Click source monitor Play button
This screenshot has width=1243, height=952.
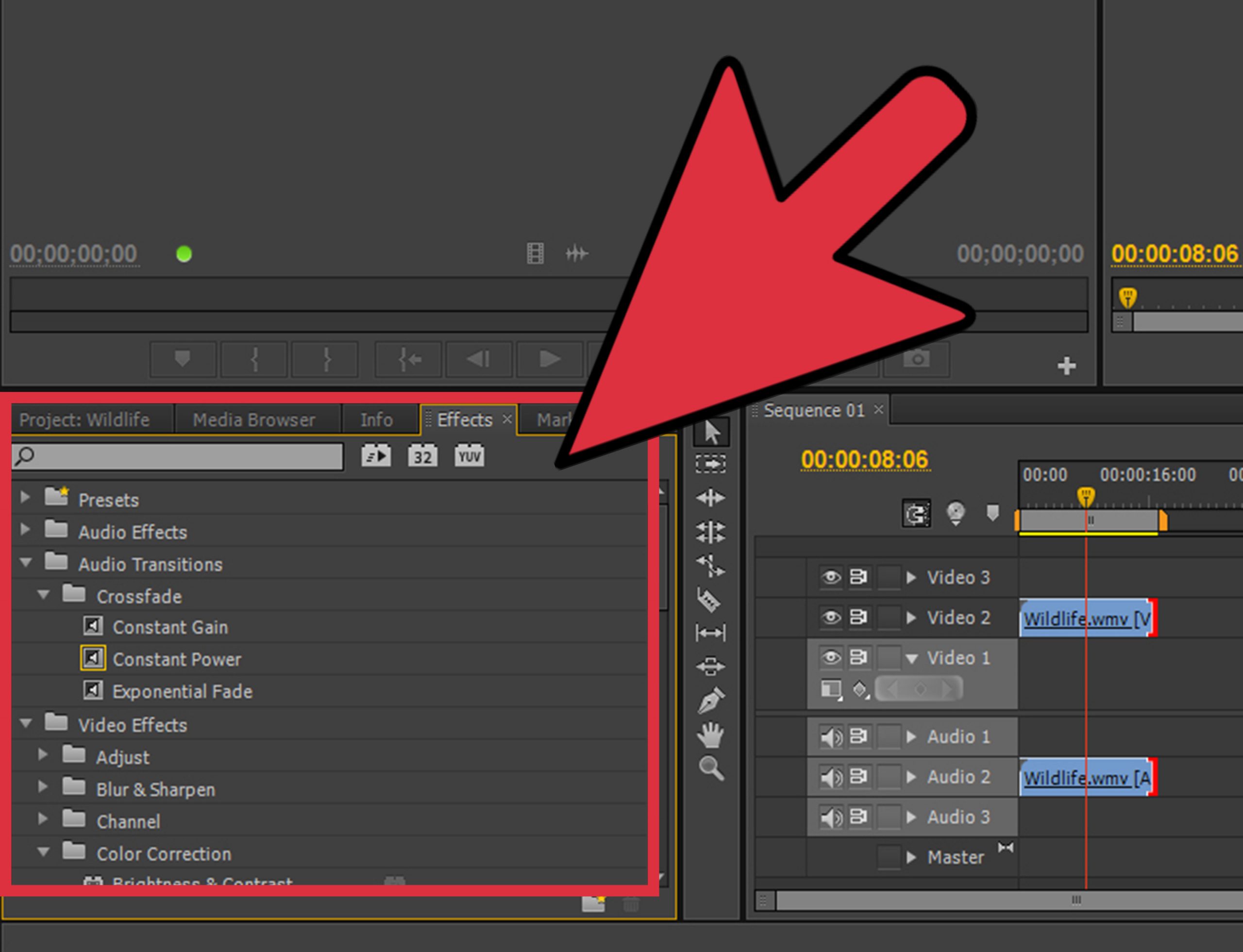(549, 359)
